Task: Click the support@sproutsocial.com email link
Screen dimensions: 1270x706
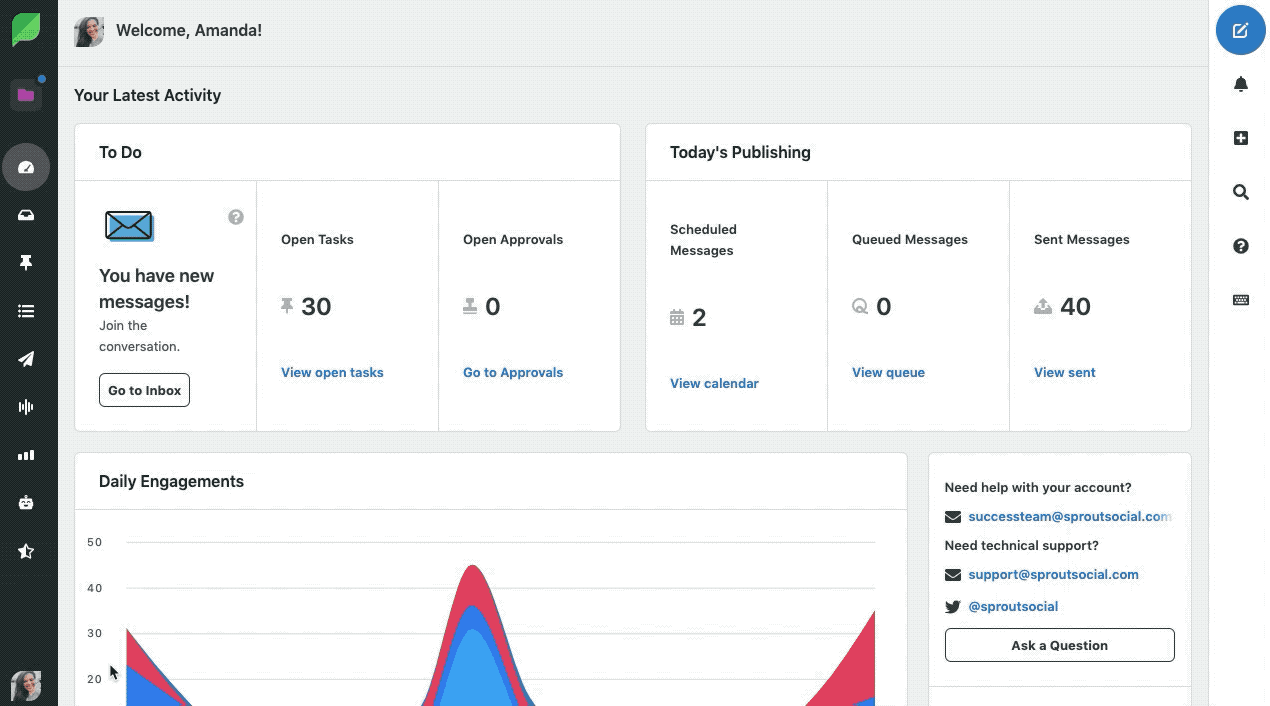Action: click(1053, 574)
